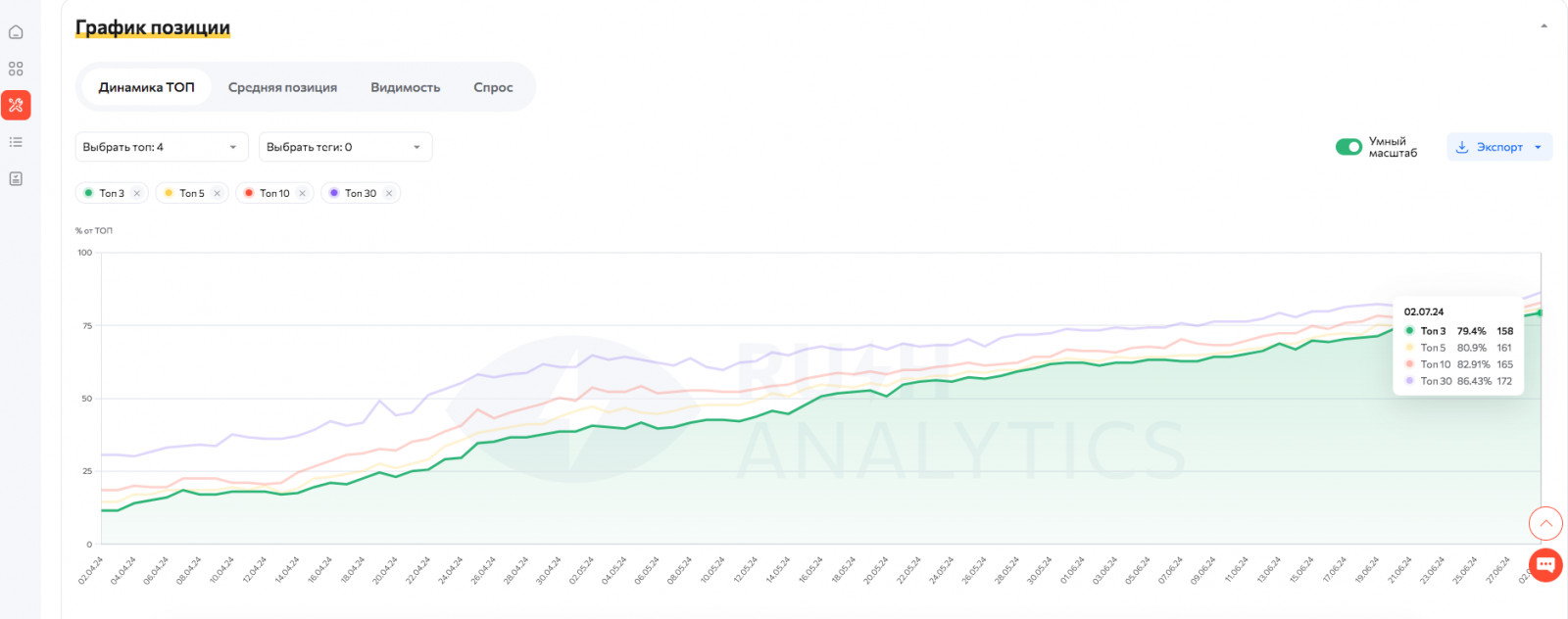
Task: Open the list icon in sidebar
Action: tap(16, 142)
